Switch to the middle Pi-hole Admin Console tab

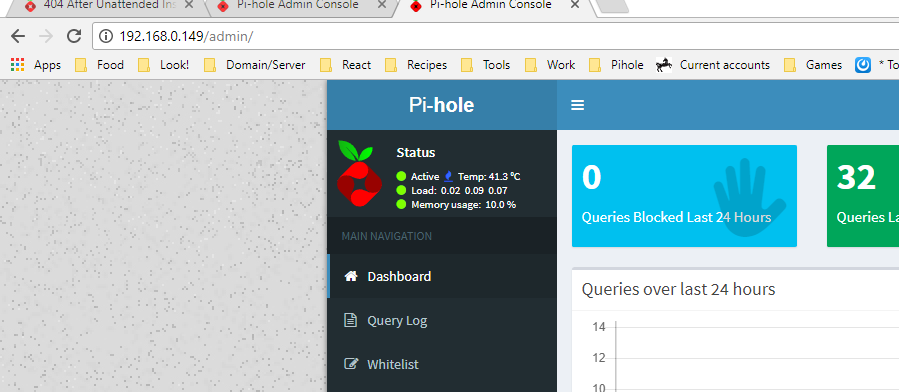coord(298,6)
